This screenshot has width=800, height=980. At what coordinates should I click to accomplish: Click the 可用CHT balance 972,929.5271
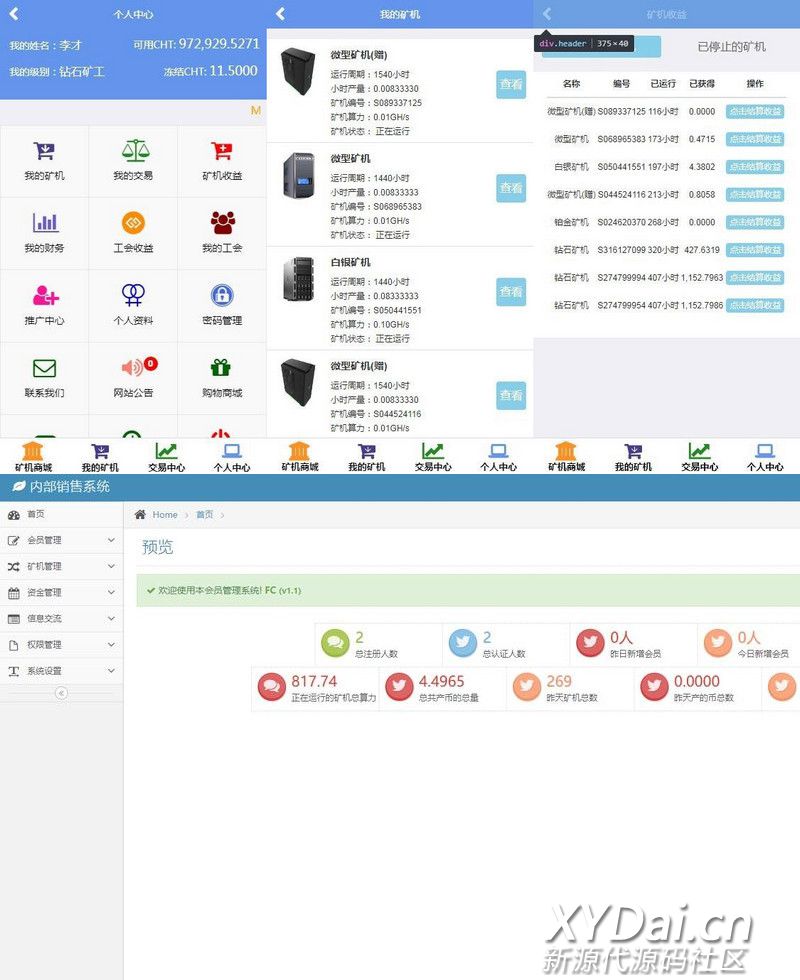click(x=219, y=44)
